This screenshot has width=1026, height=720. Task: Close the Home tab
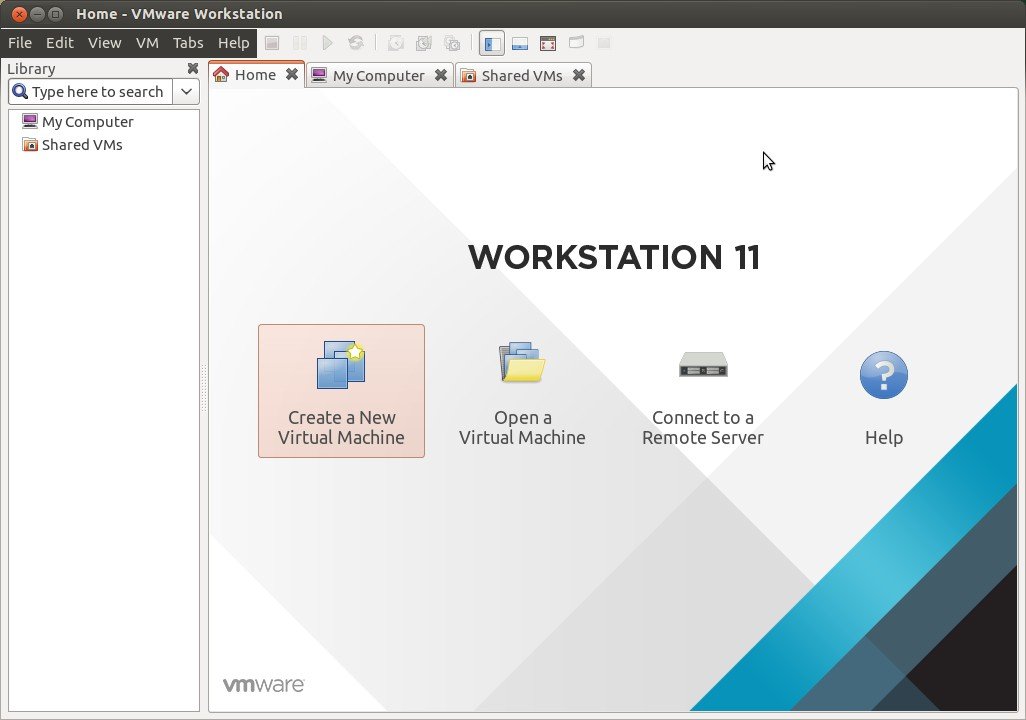point(292,75)
